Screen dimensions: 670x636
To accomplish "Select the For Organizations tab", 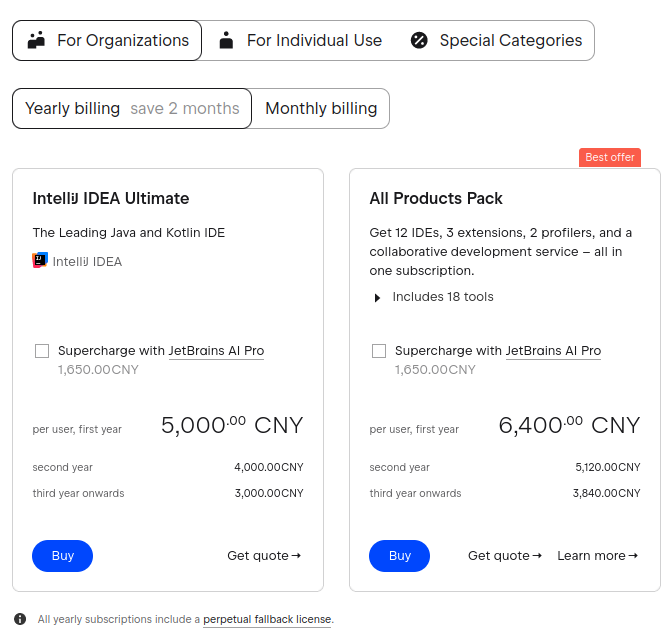I will pyautogui.click(x=108, y=41).
